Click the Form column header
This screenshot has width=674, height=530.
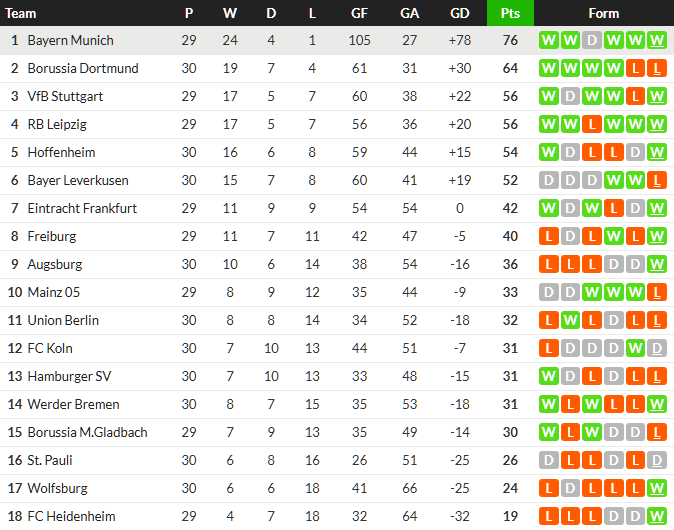[x=603, y=13]
